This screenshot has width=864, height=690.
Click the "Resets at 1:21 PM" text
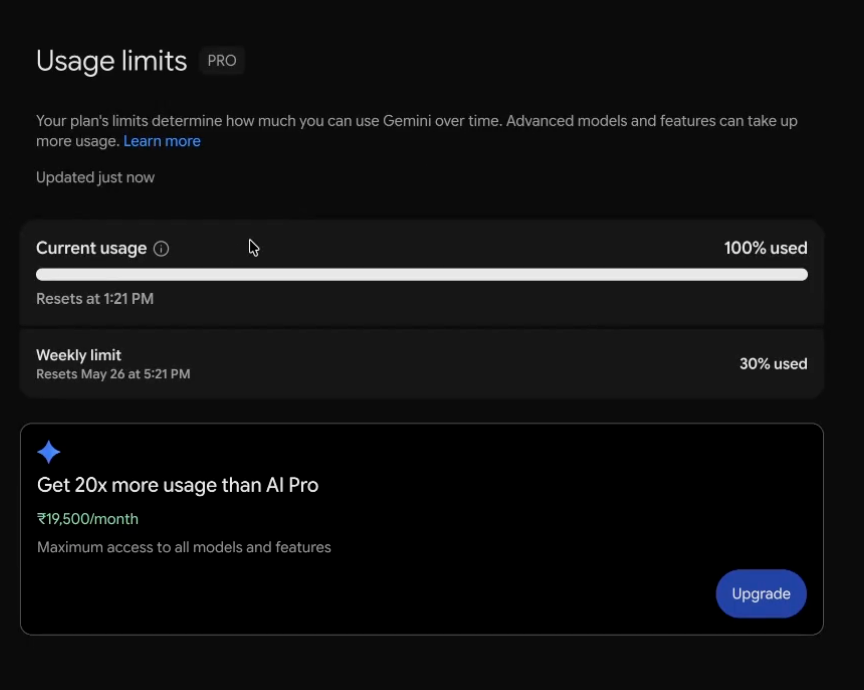click(95, 299)
